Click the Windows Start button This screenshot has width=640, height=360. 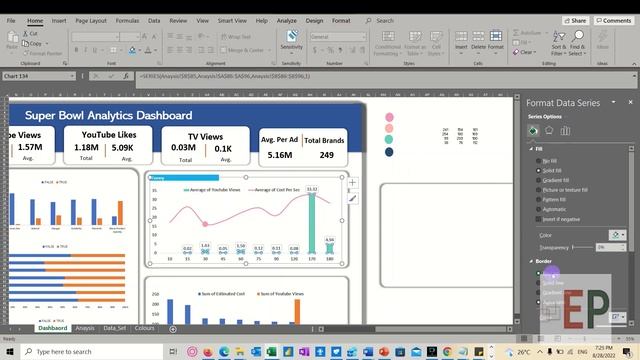[10, 351]
